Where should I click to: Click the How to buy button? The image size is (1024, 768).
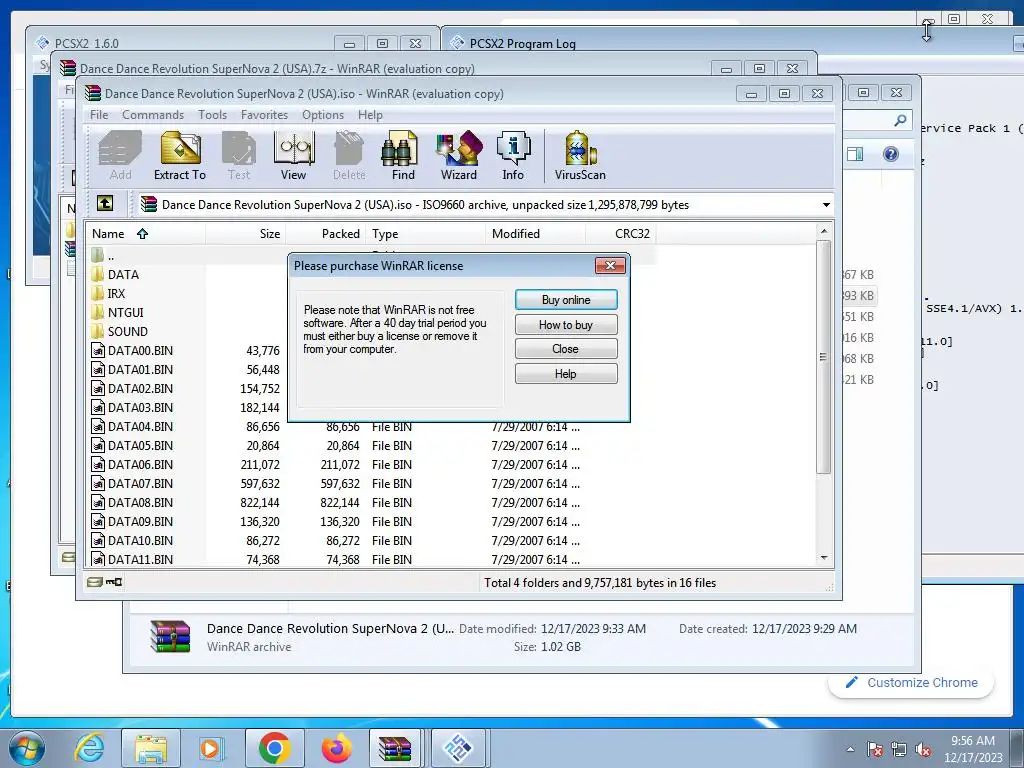pos(566,325)
